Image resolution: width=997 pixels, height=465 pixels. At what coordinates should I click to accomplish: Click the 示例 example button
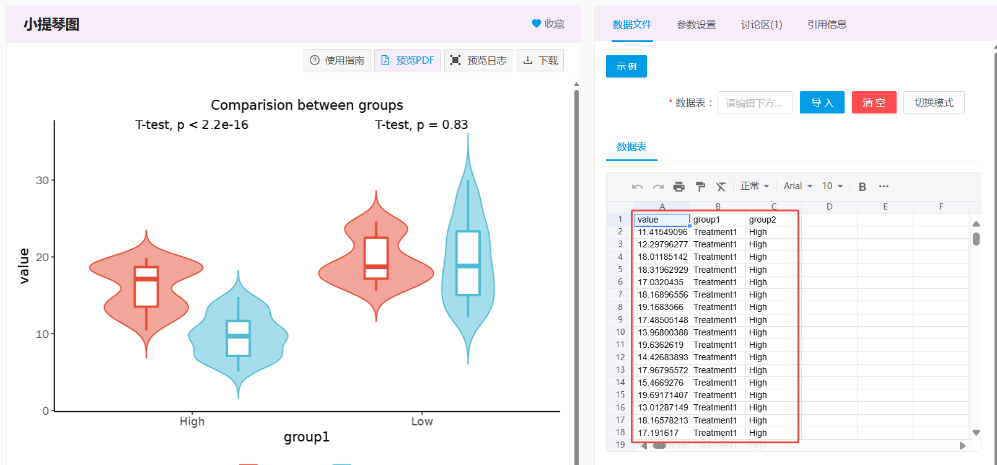click(626, 67)
